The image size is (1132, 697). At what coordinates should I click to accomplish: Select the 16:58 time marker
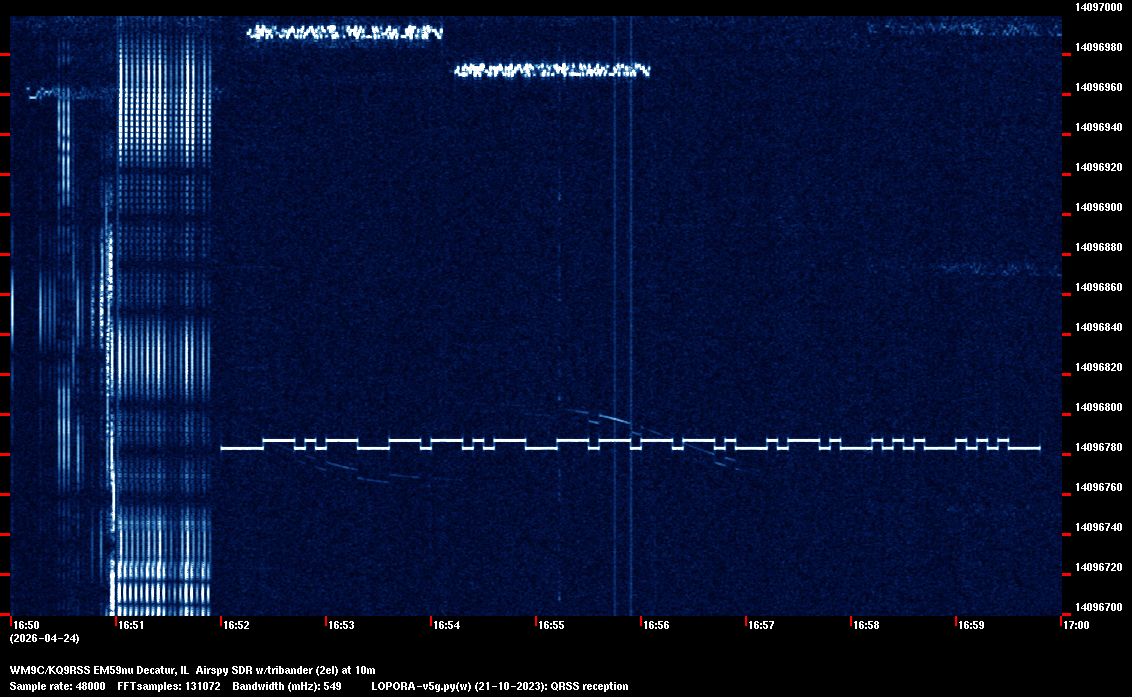866,625
